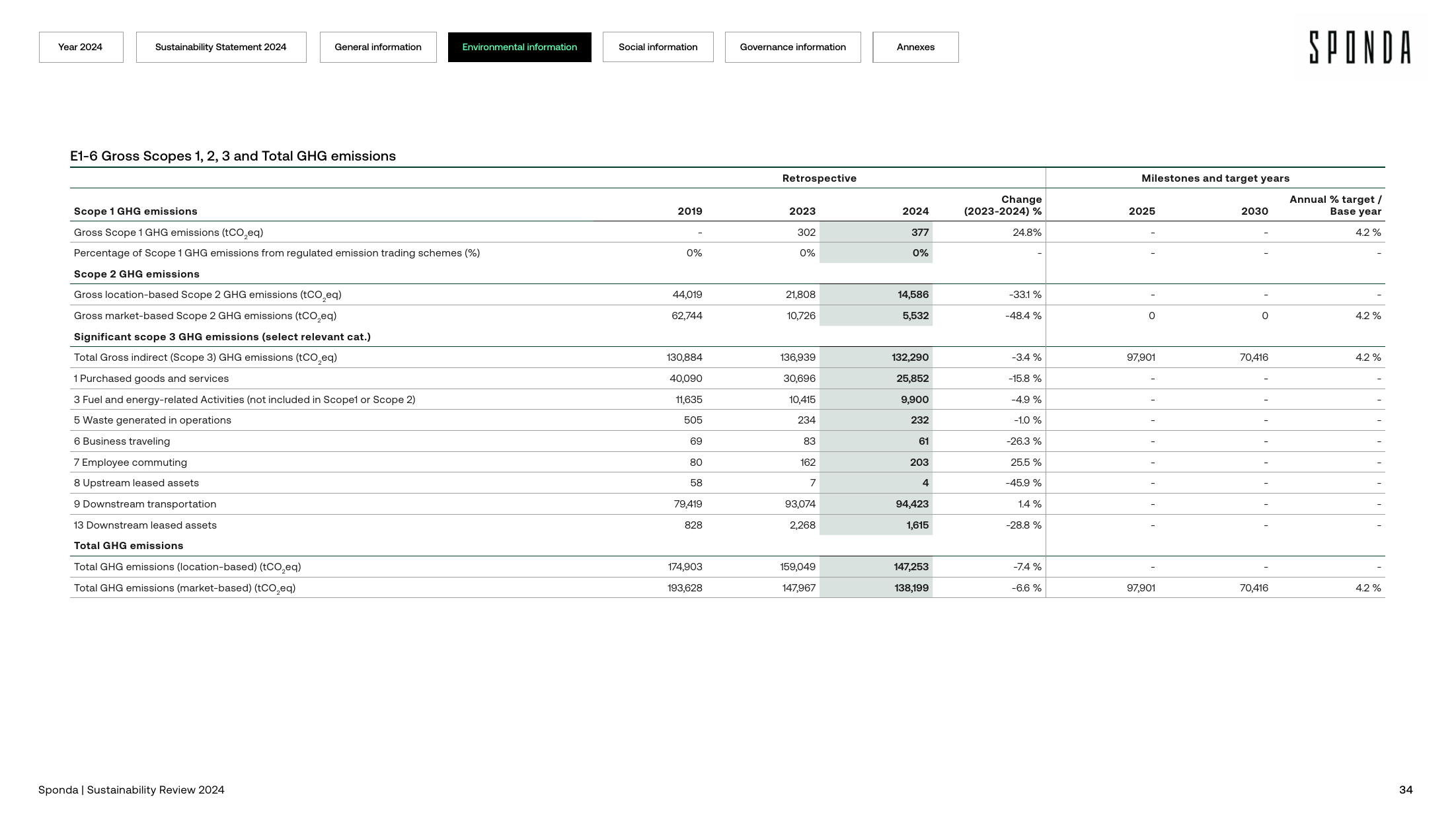Screen dimensions: 1456x820
Task: Click the Gross Scope 1 change 24.8%
Action: [x=1026, y=233]
